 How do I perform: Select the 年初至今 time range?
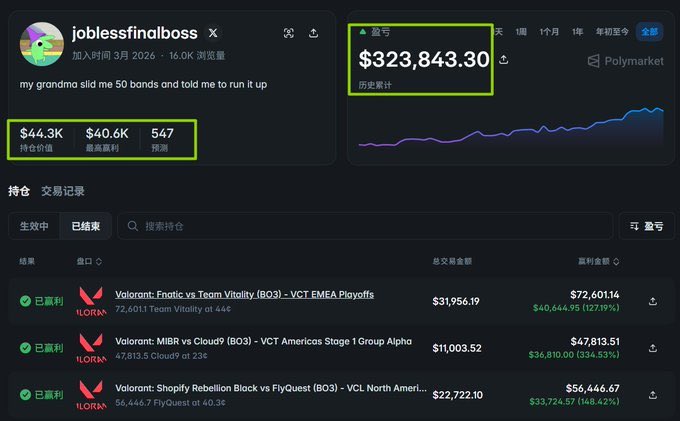(612, 32)
